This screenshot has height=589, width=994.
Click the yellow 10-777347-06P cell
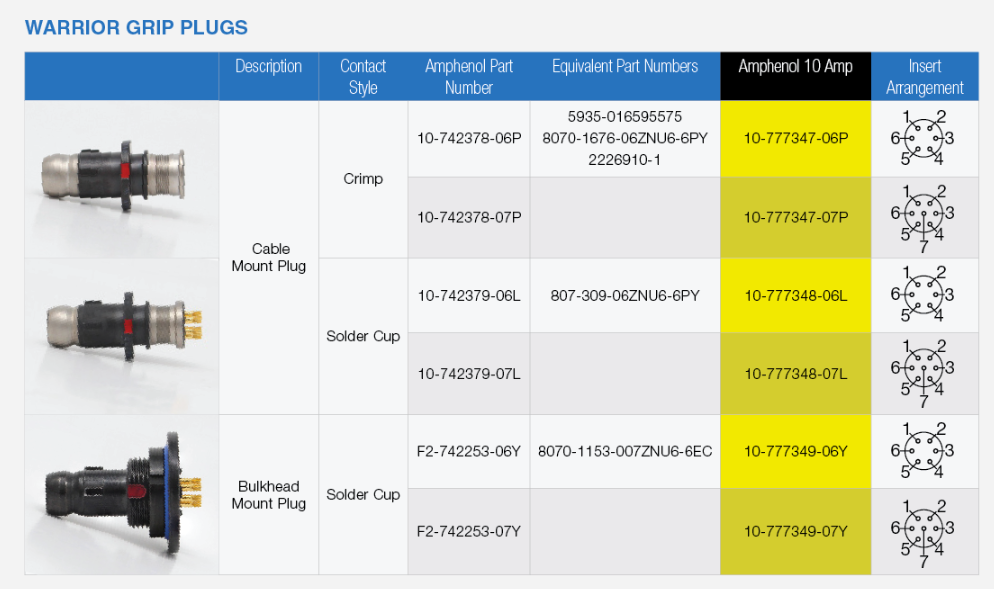pyautogui.click(x=795, y=139)
